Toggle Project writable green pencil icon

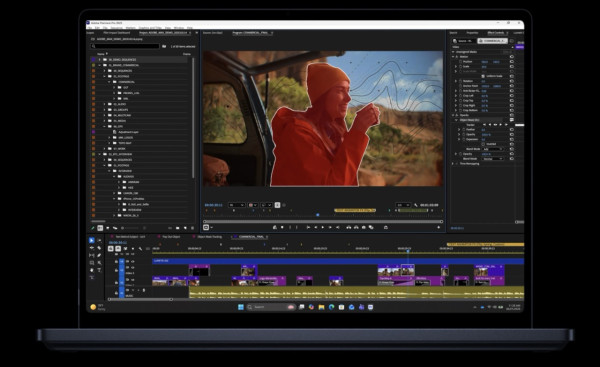pos(93,228)
